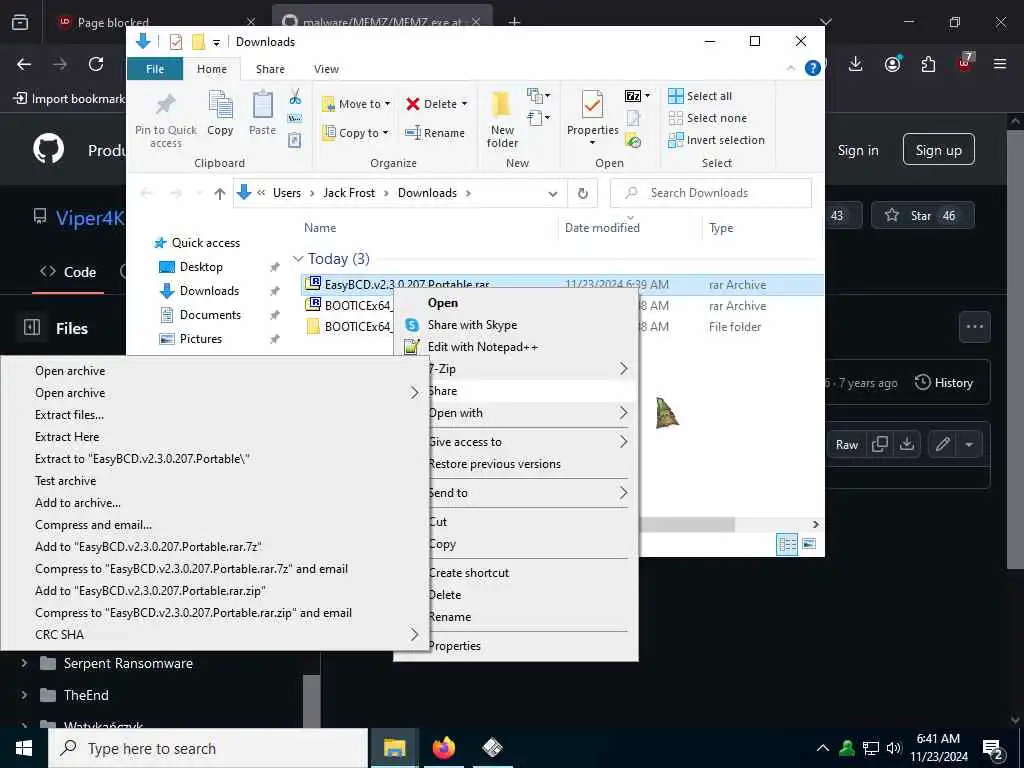Screen dimensions: 1024x768
Task: Click the refresh button beside address bar
Action: 583,193
